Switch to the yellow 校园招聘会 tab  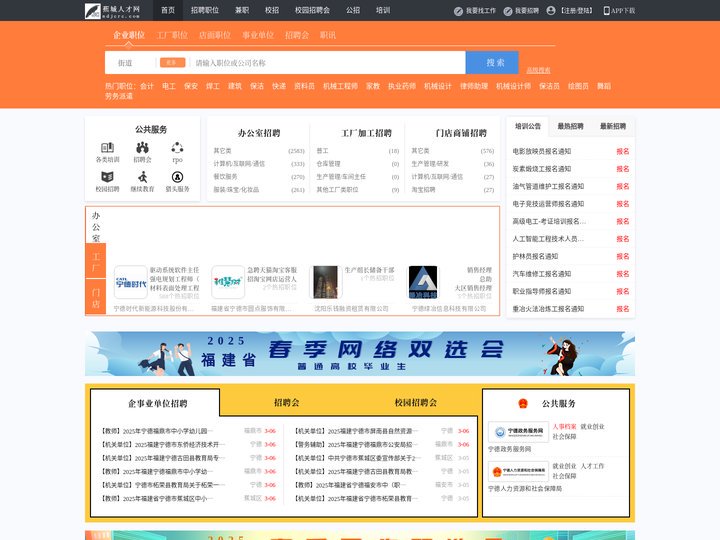click(x=416, y=403)
